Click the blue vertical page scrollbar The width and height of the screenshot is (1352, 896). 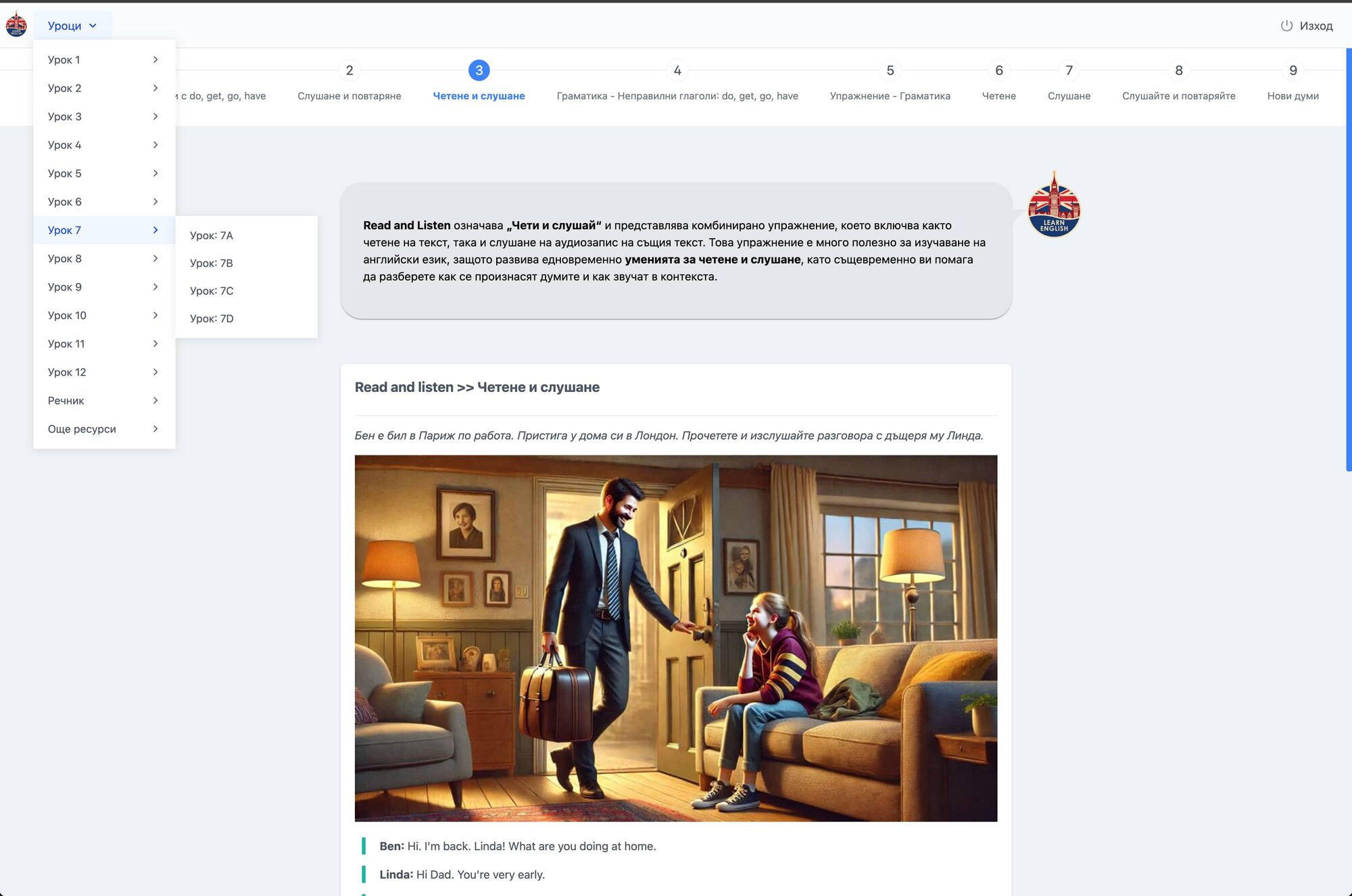click(1349, 259)
